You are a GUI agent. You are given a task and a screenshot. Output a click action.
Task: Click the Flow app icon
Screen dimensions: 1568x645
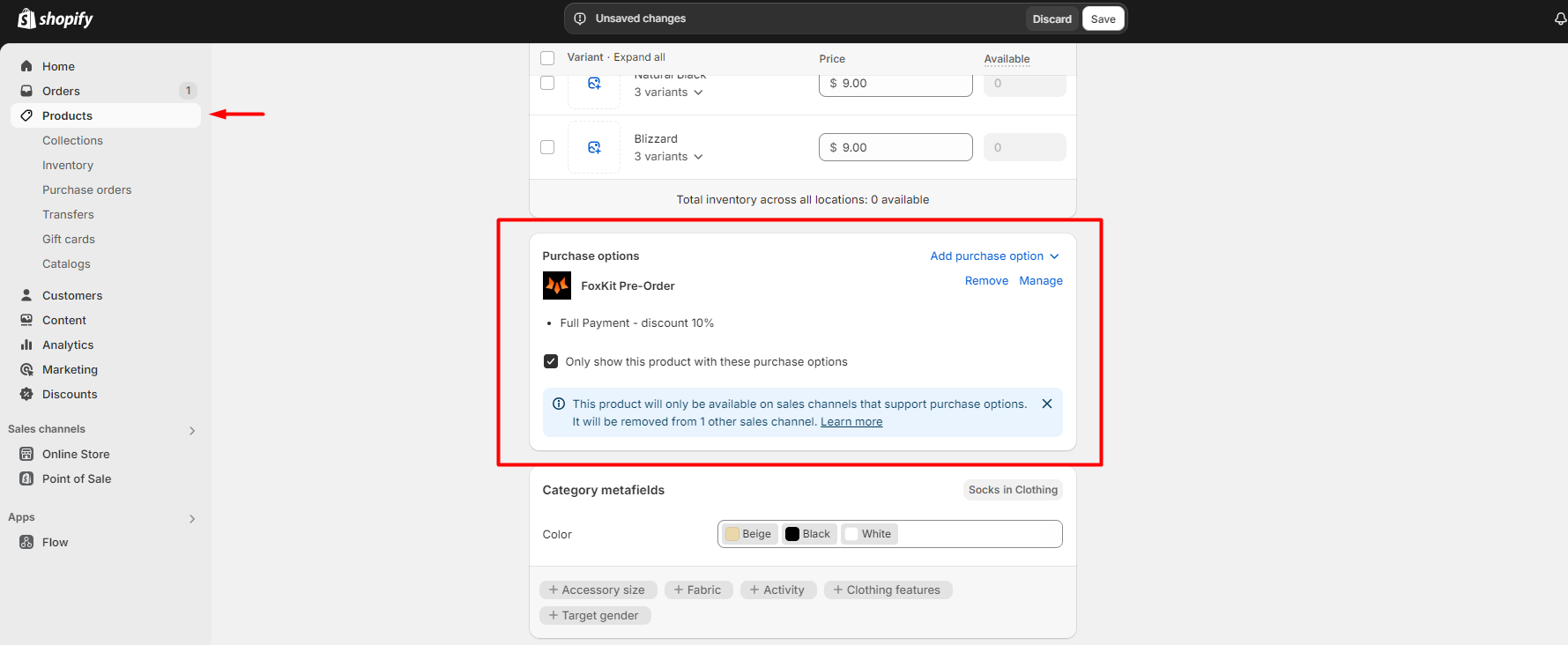tap(26, 542)
